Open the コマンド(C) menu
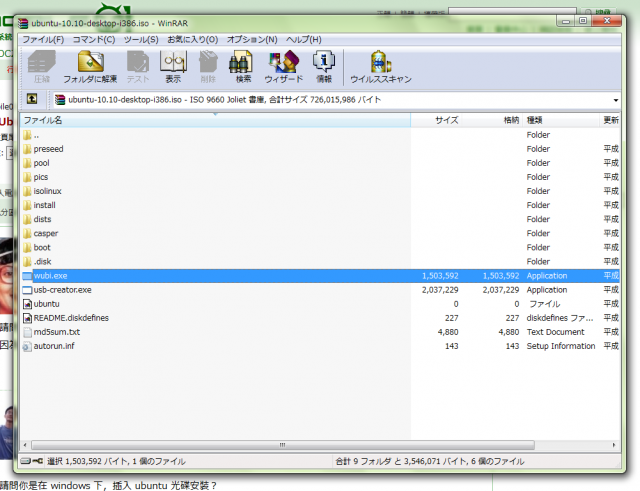Viewport: 640px width, 491px height. coord(94,40)
